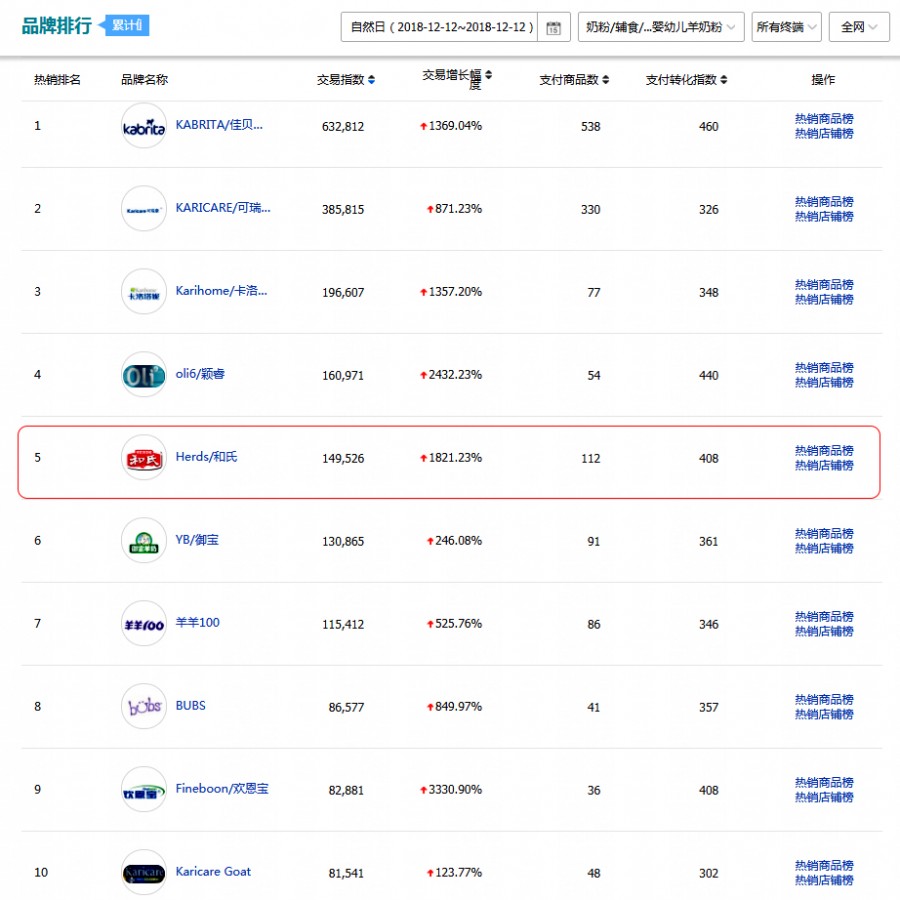Screen dimensions: 900x900
Task: Open the calendar date picker icon
Action: click(554, 27)
